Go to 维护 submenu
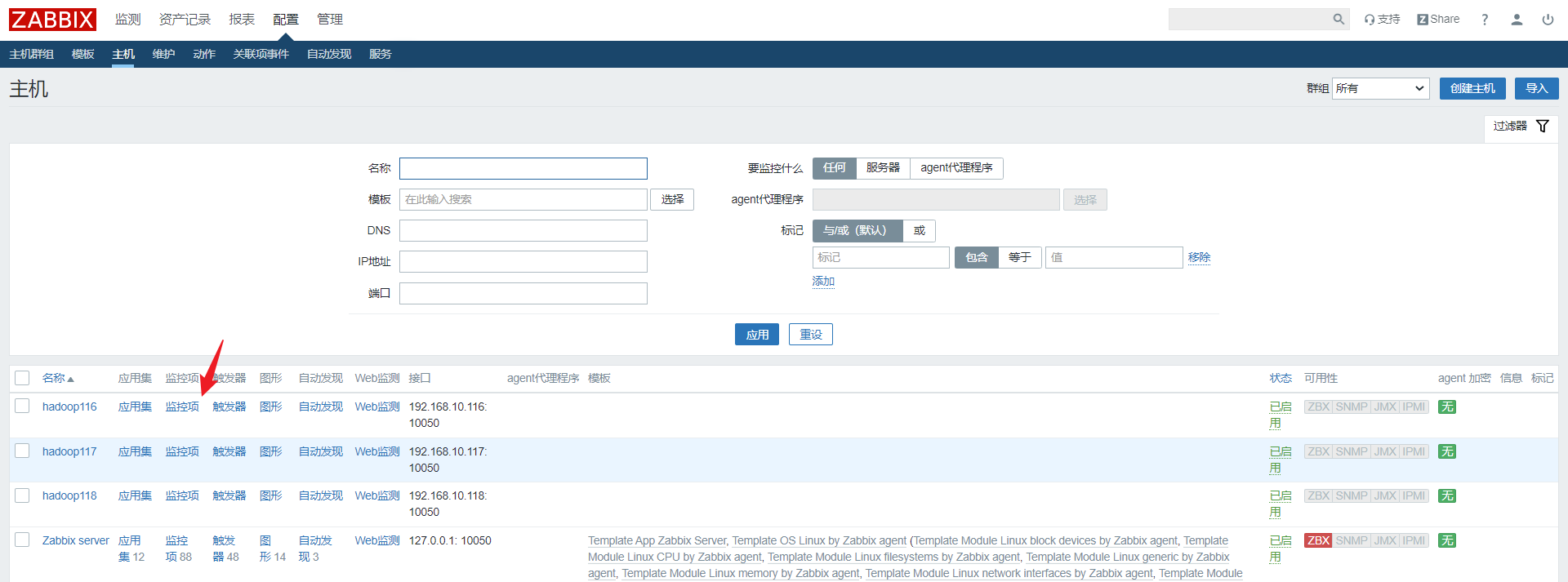Viewport: 1568px width, 582px height. [163, 54]
